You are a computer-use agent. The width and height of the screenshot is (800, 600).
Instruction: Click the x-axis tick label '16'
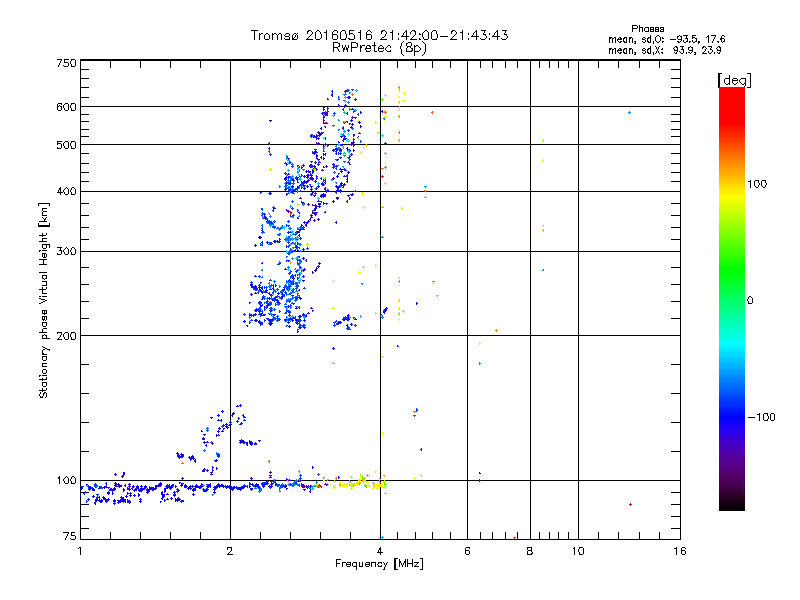(680, 551)
